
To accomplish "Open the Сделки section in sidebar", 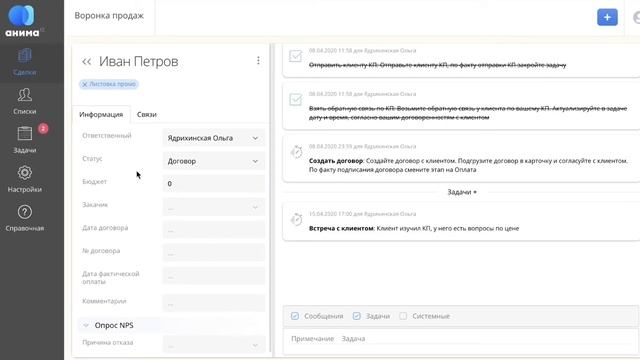I will 24,62.
